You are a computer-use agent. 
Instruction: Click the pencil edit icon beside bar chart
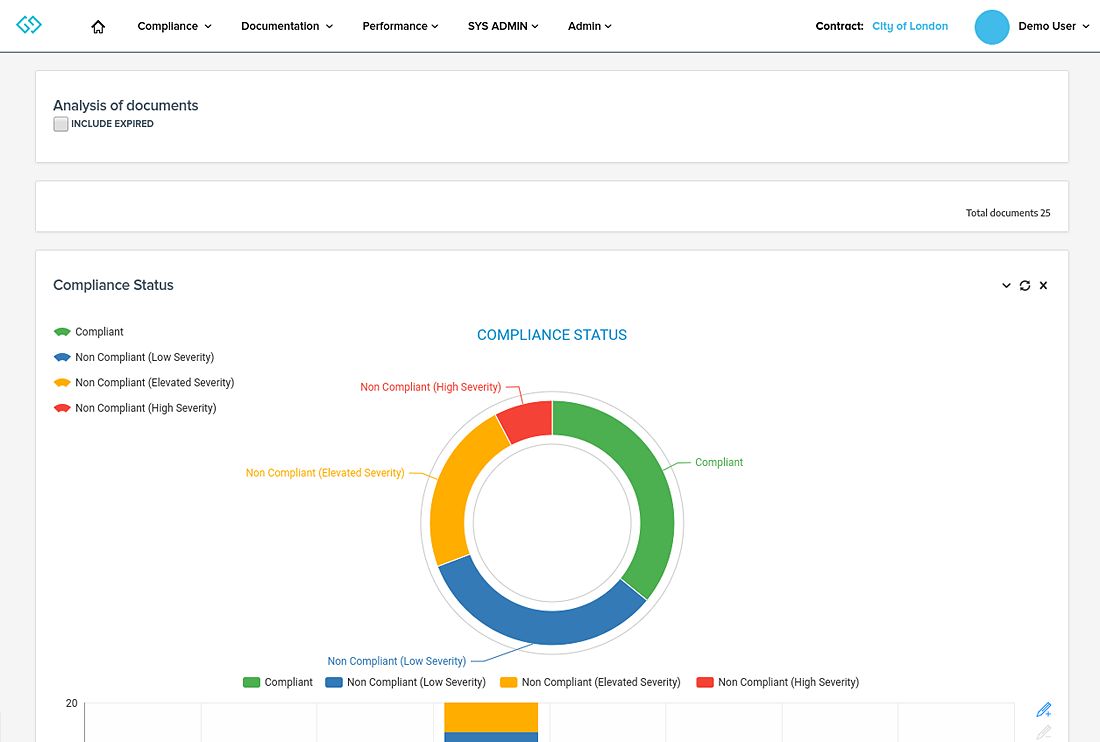coord(1044,710)
